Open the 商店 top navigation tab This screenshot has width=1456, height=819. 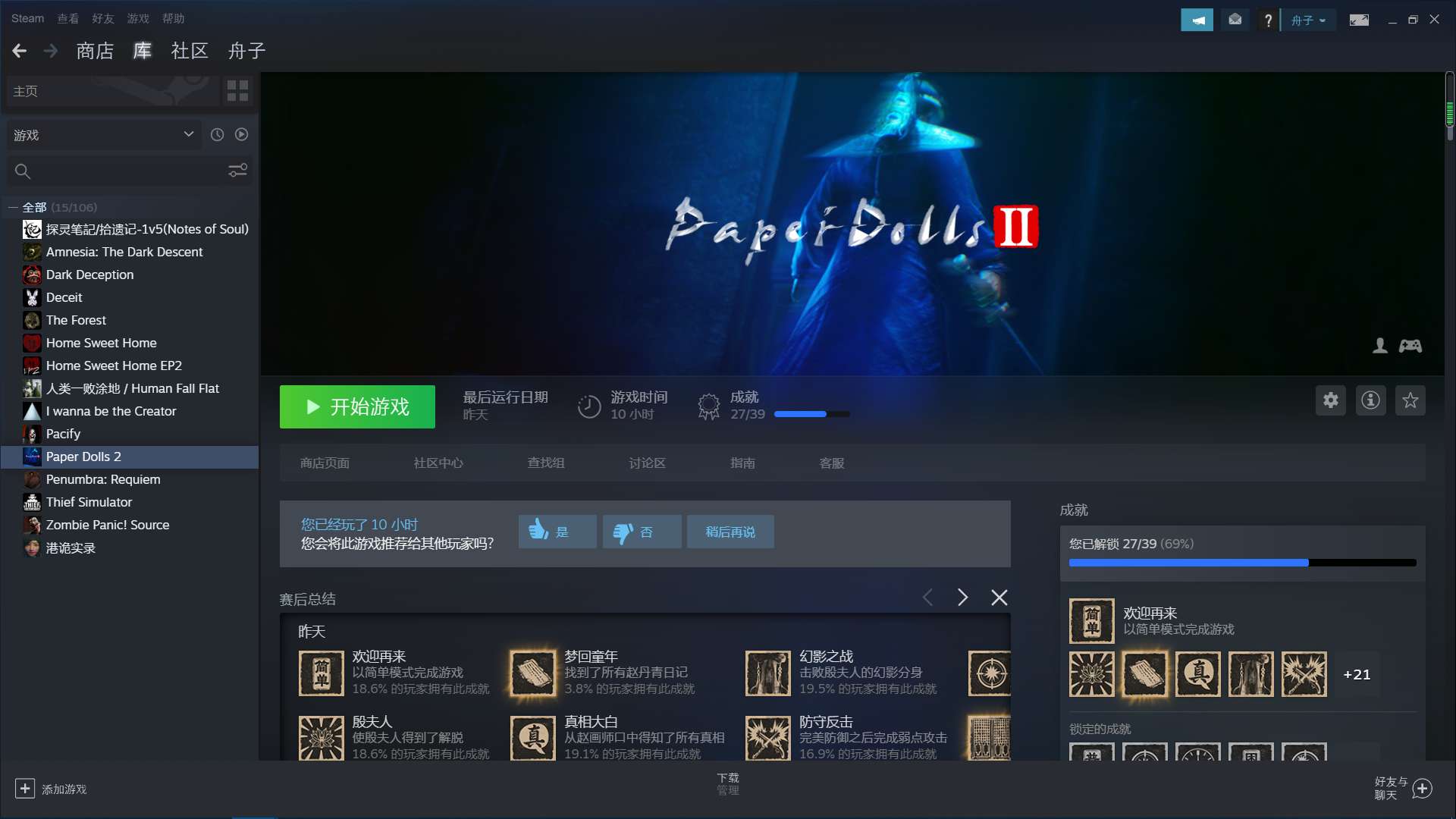tap(95, 51)
